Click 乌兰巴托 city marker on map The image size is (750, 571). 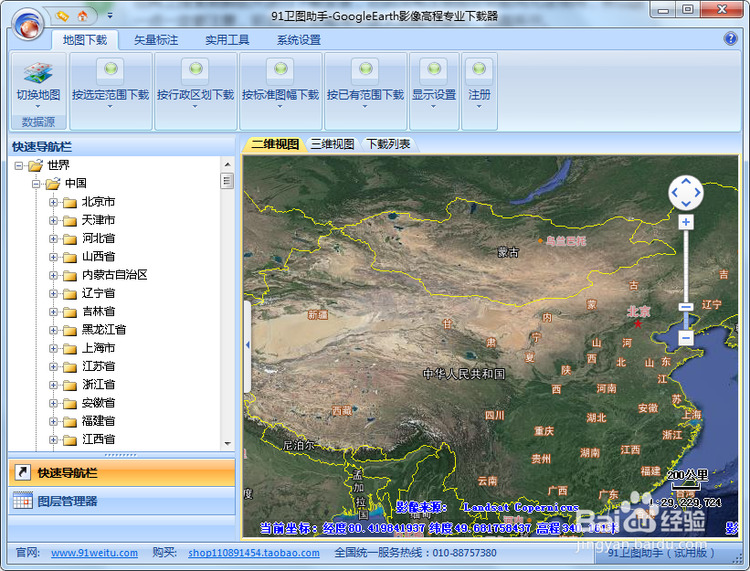coord(540,241)
